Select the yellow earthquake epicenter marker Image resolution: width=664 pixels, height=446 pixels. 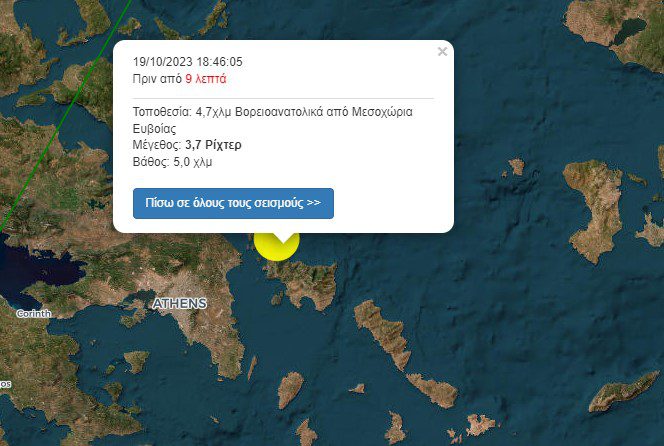(277, 247)
